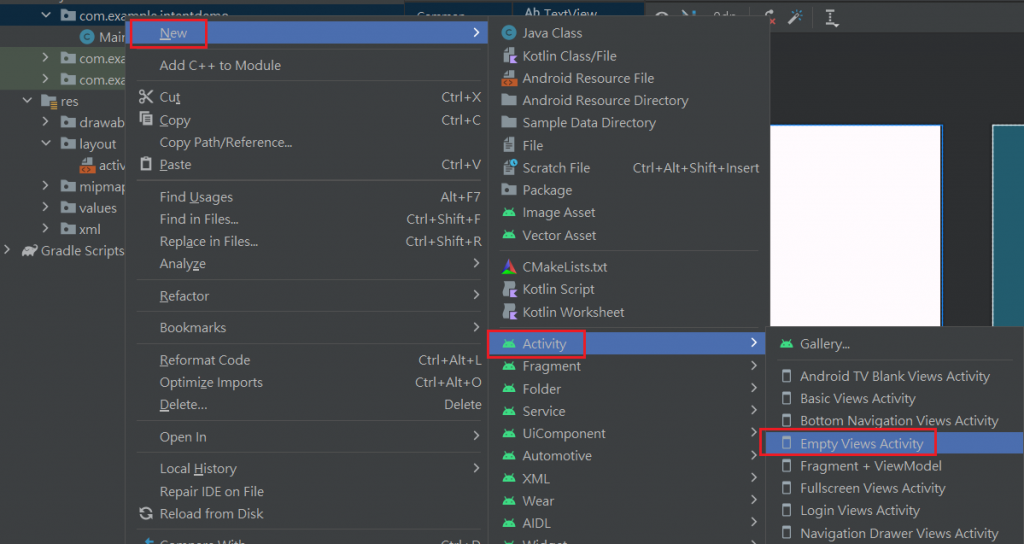This screenshot has height=544, width=1024.
Task: Click the white design preview canvas
Action: click(x=856, y=225)
